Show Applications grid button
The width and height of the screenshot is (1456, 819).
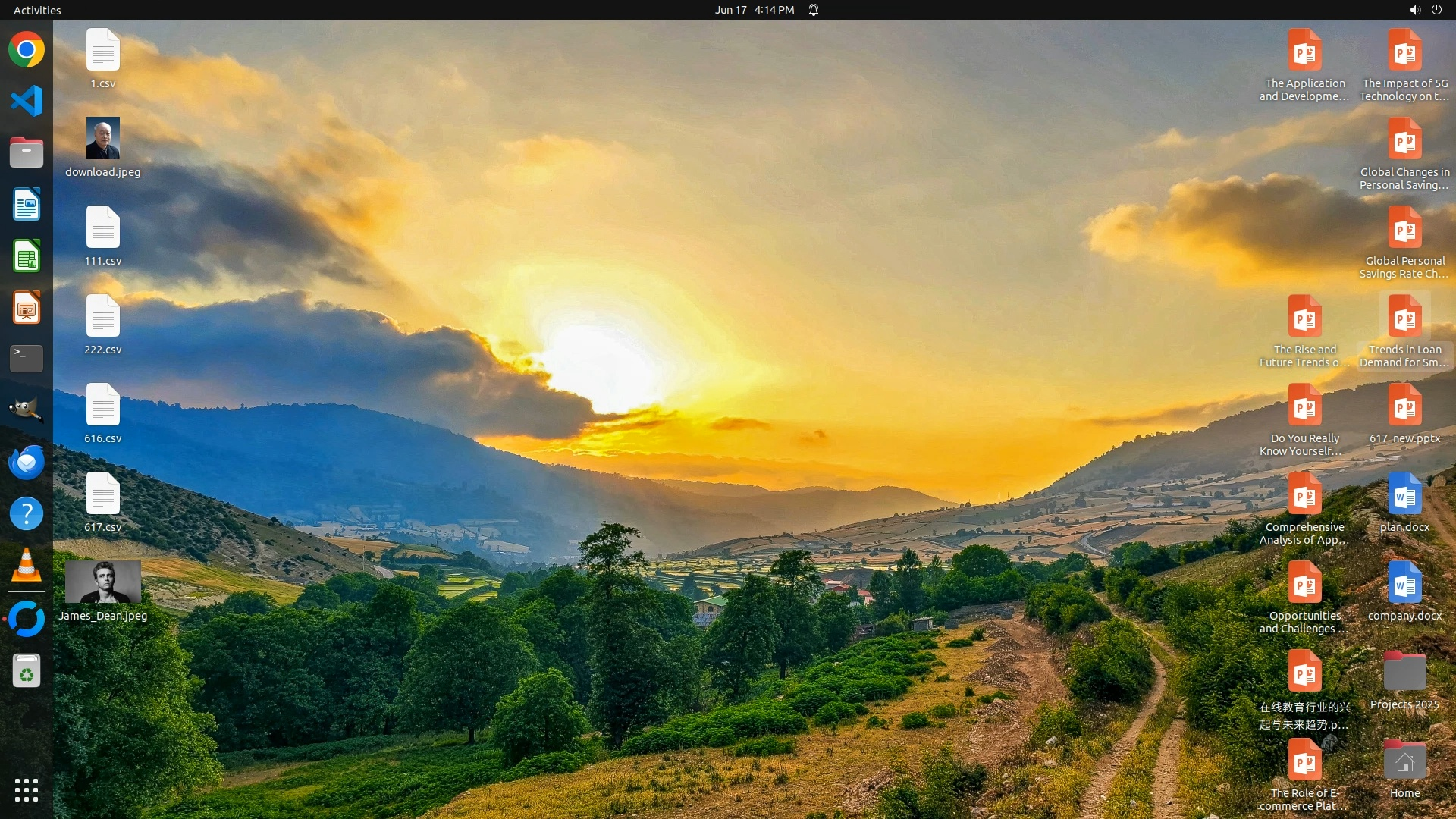[x=27, y=790]
